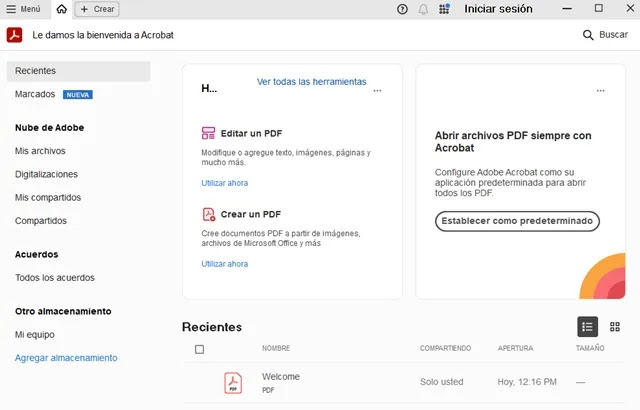
Task: Open the hamburger Menú button
Action: tap(23, 9)
